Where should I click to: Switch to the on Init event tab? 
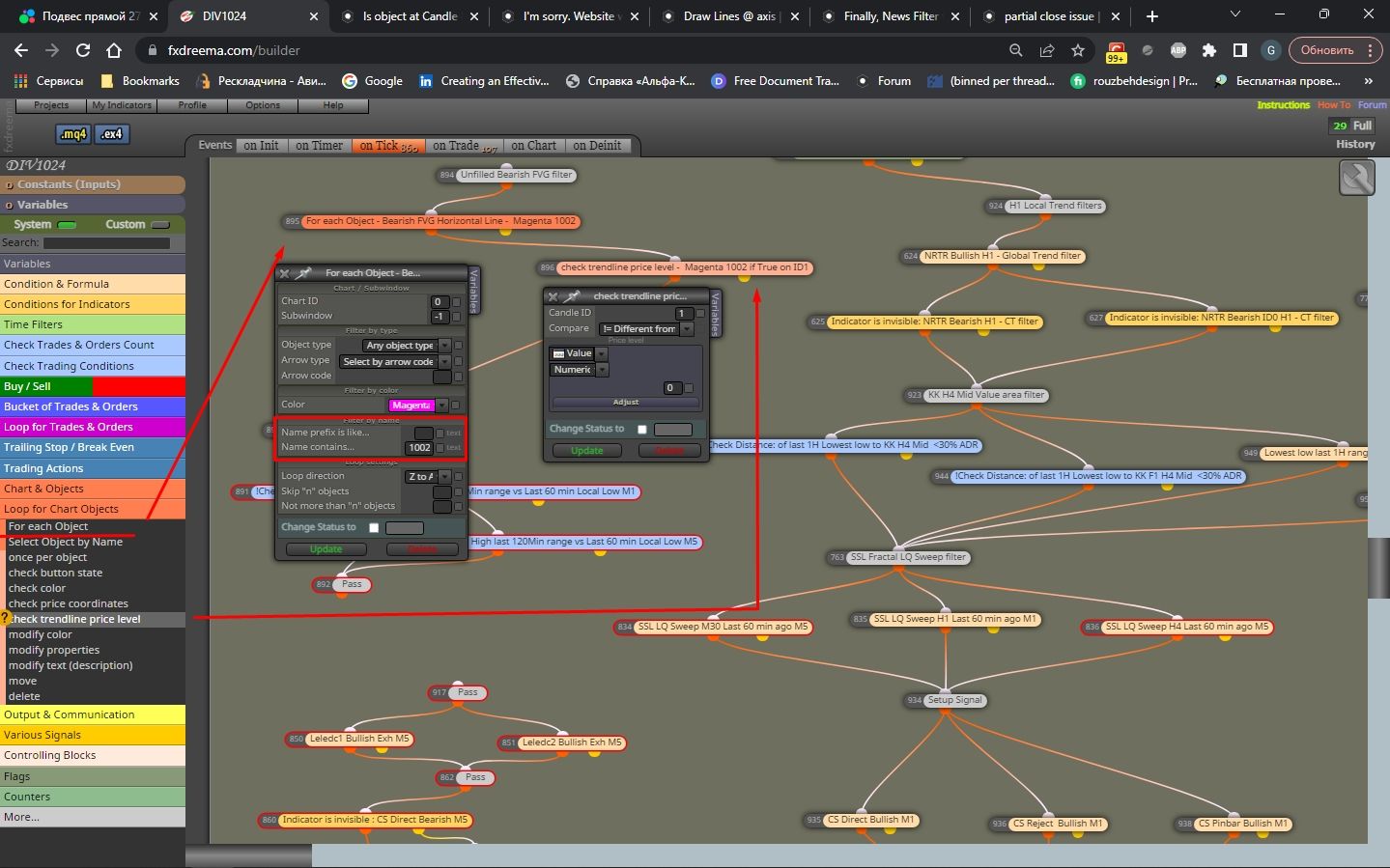click(x=261, y=146)
